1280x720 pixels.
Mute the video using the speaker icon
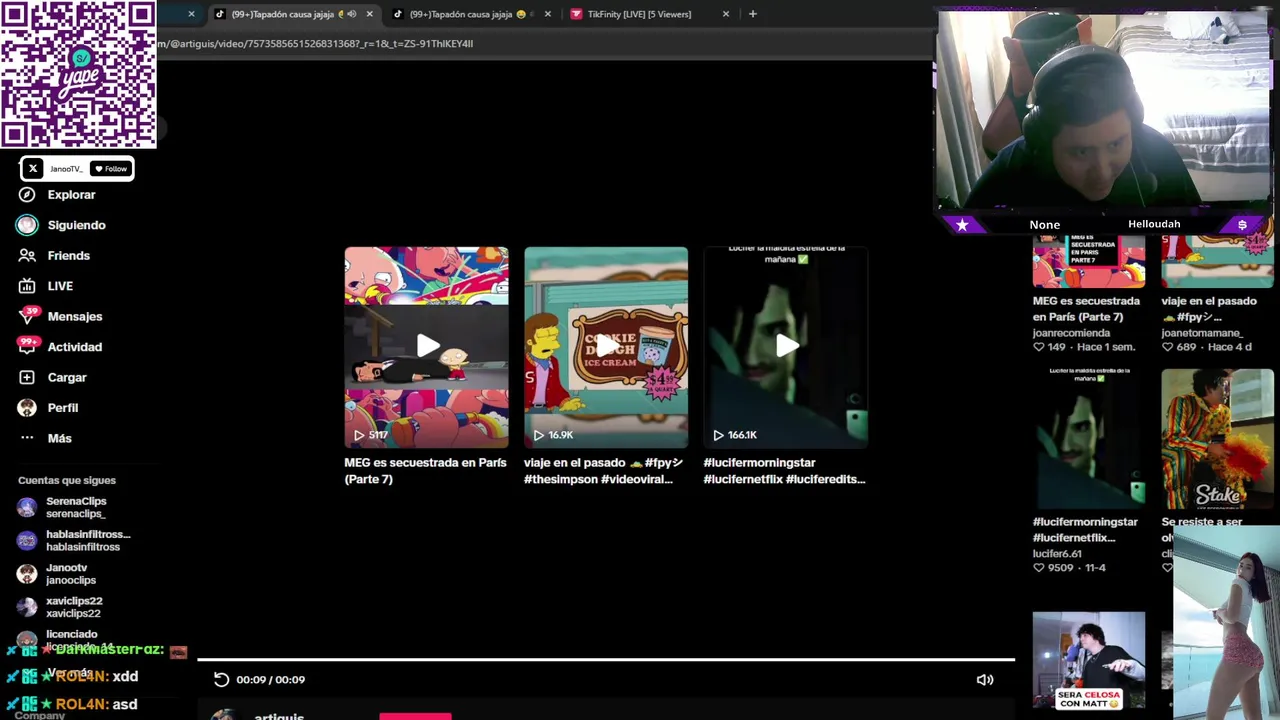[985, 680]
